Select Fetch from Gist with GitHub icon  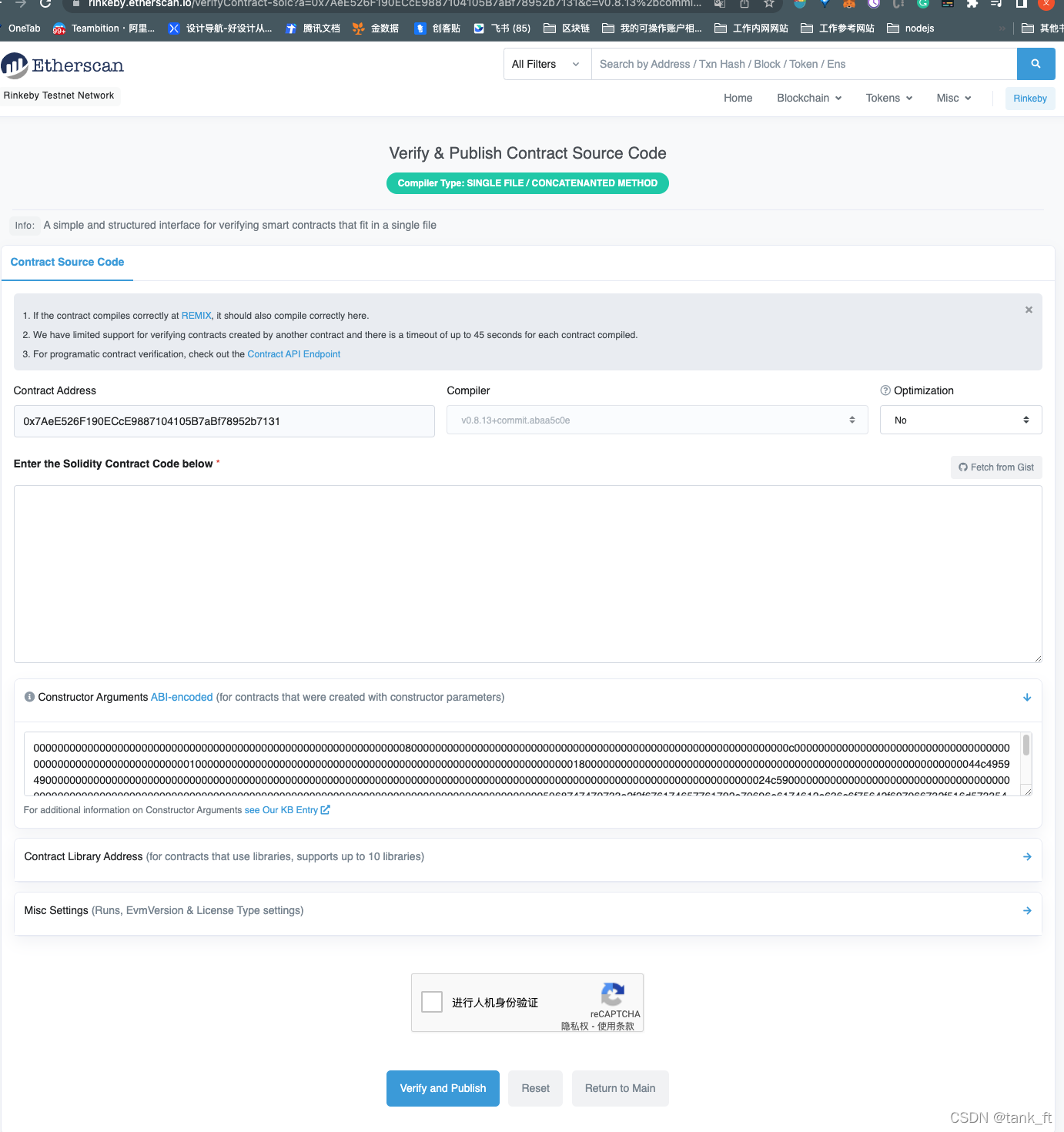pos(996,467)
